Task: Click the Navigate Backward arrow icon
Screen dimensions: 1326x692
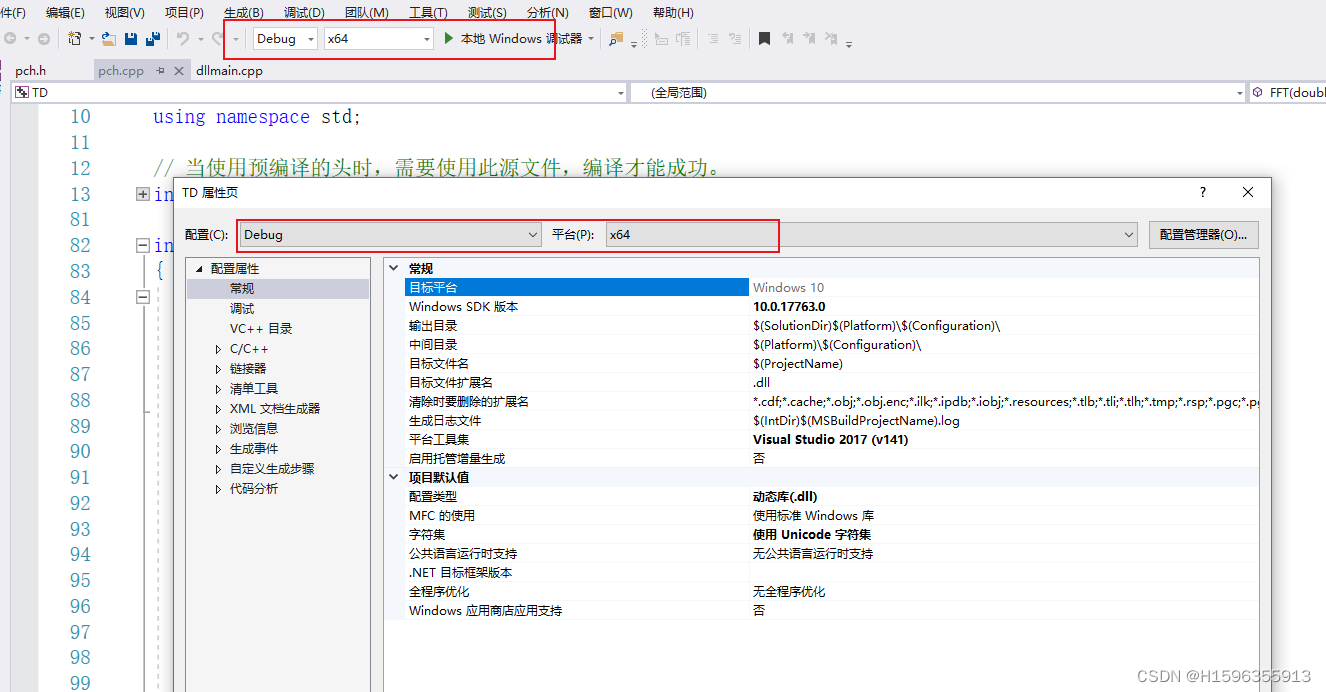Action: click(x=11, y=38)
